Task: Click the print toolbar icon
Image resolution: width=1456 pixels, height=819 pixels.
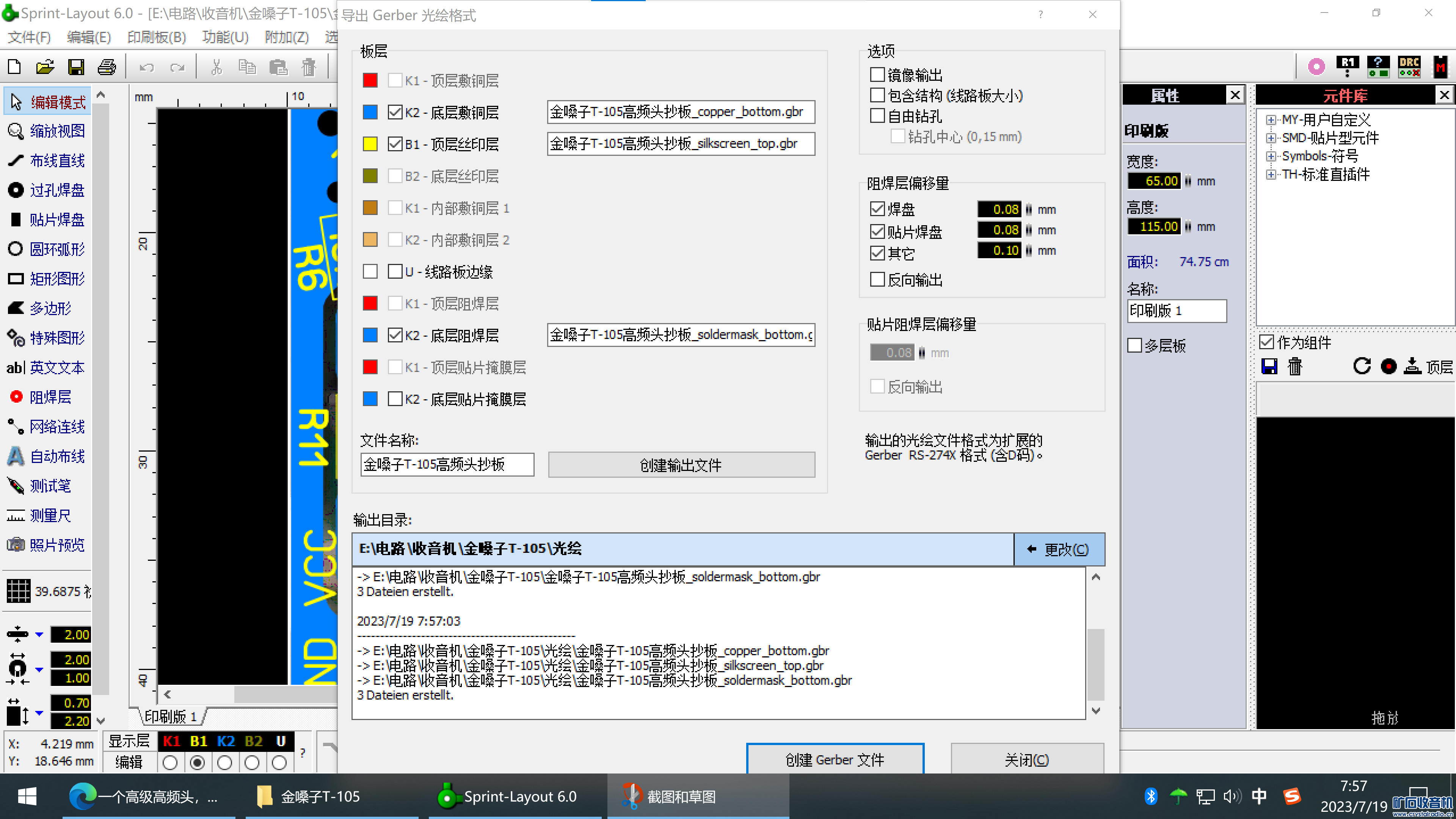Action: click(x=106, y=67)
